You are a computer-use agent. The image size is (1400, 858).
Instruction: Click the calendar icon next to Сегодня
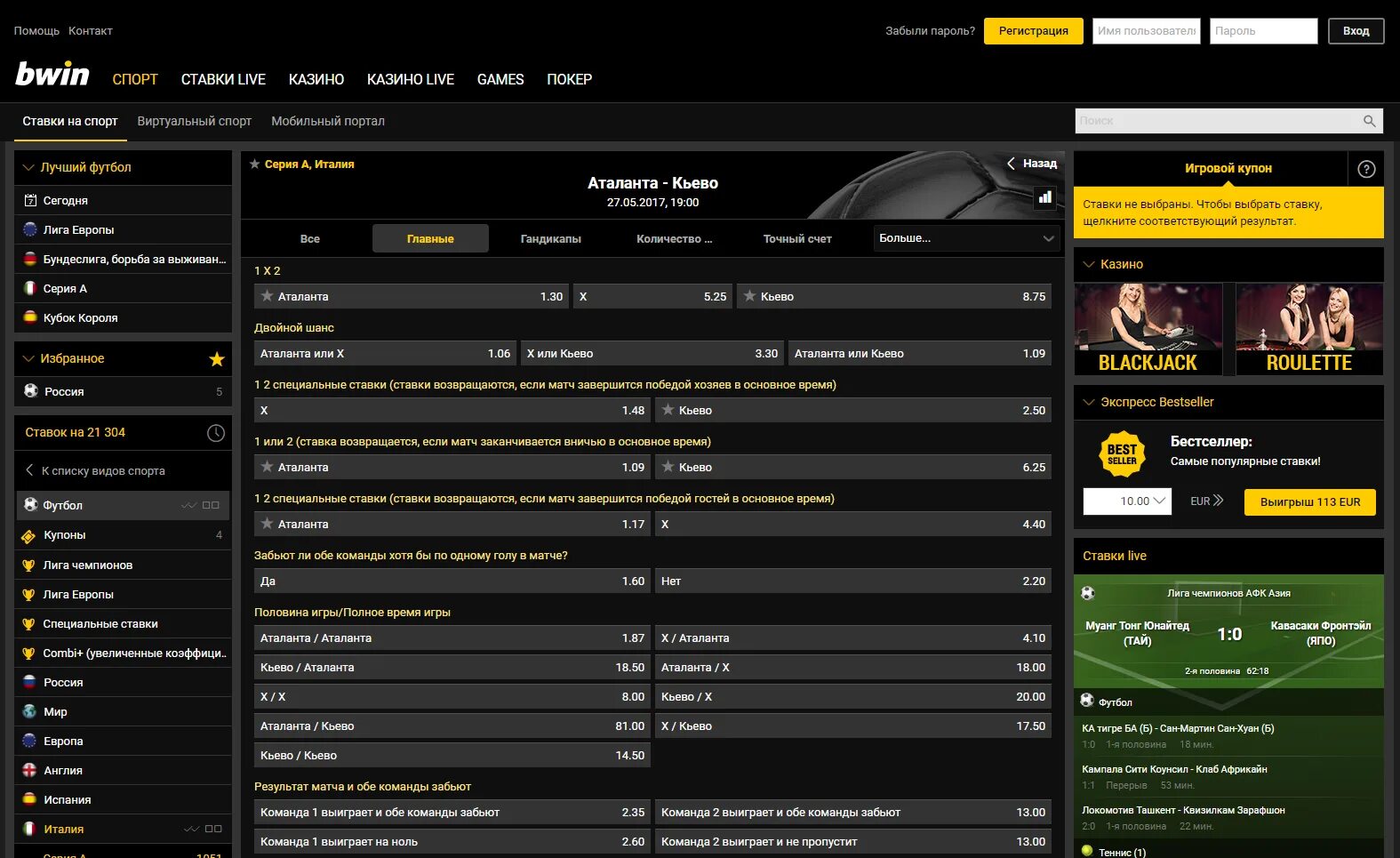tap(30, 200)
